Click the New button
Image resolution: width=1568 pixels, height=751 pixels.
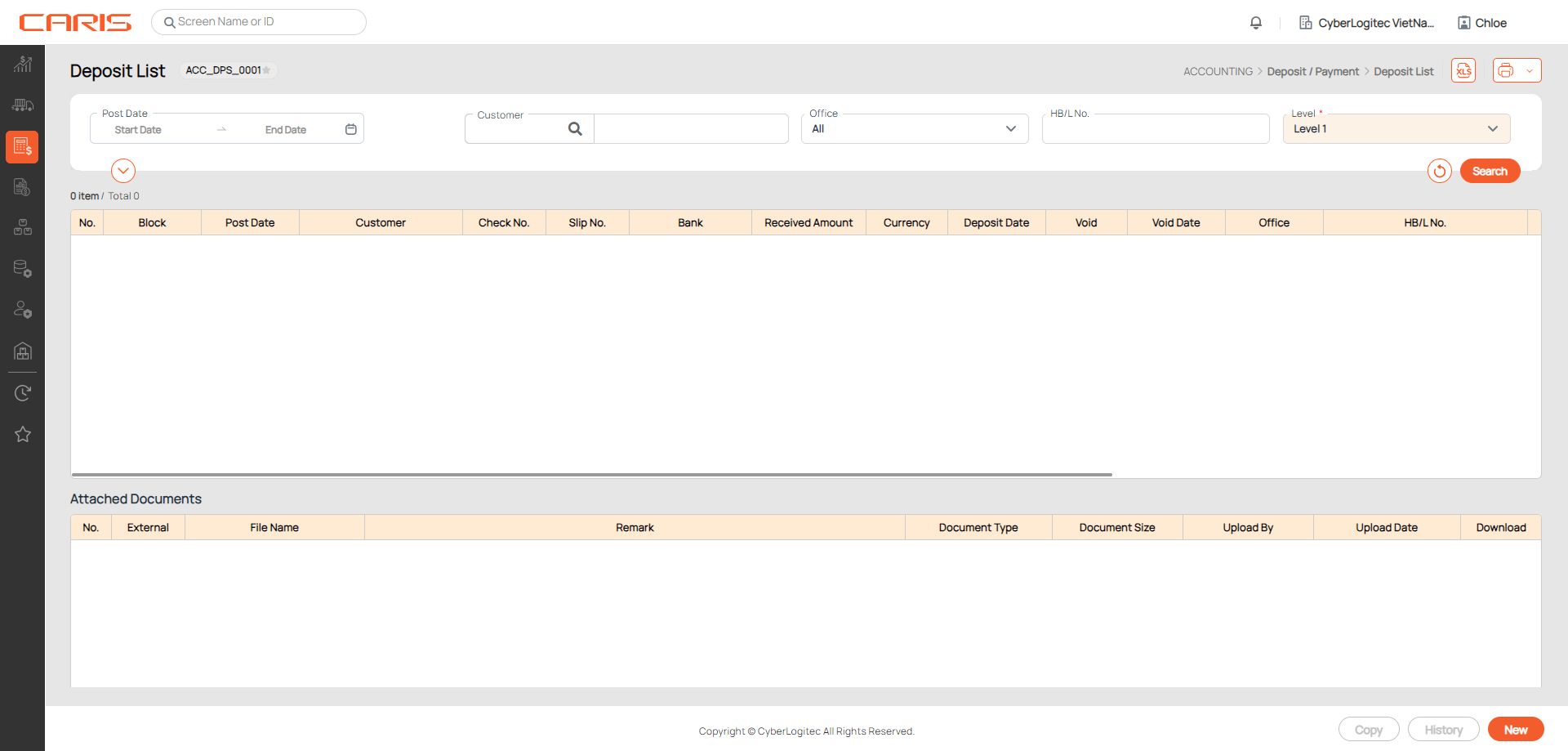click(x=1515, y=730)
